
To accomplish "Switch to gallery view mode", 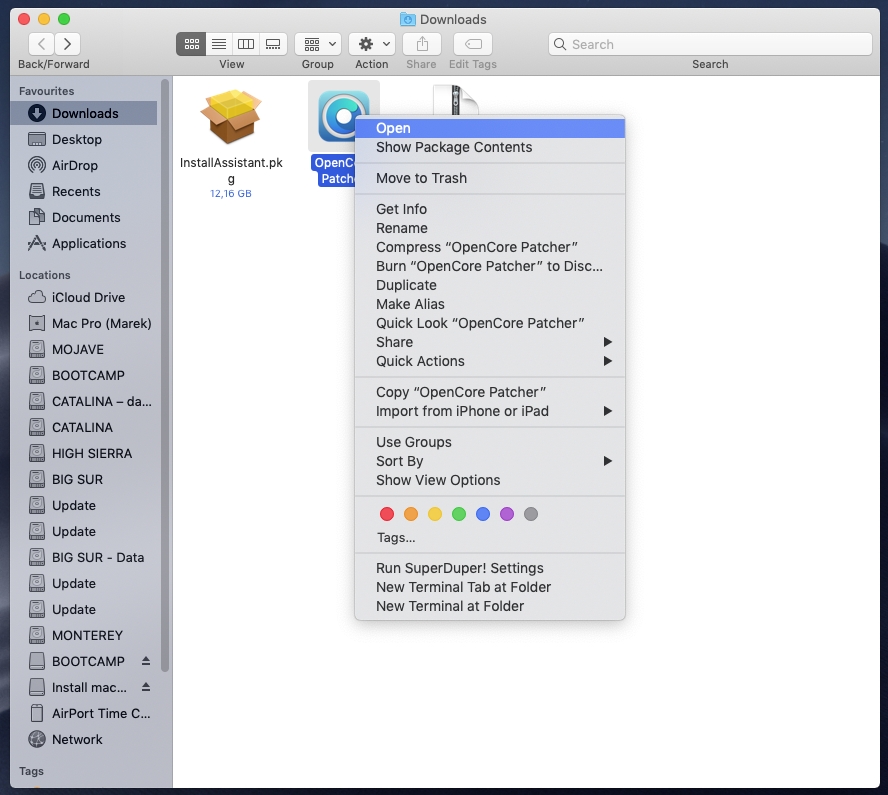I will click(x=273, y=44).
